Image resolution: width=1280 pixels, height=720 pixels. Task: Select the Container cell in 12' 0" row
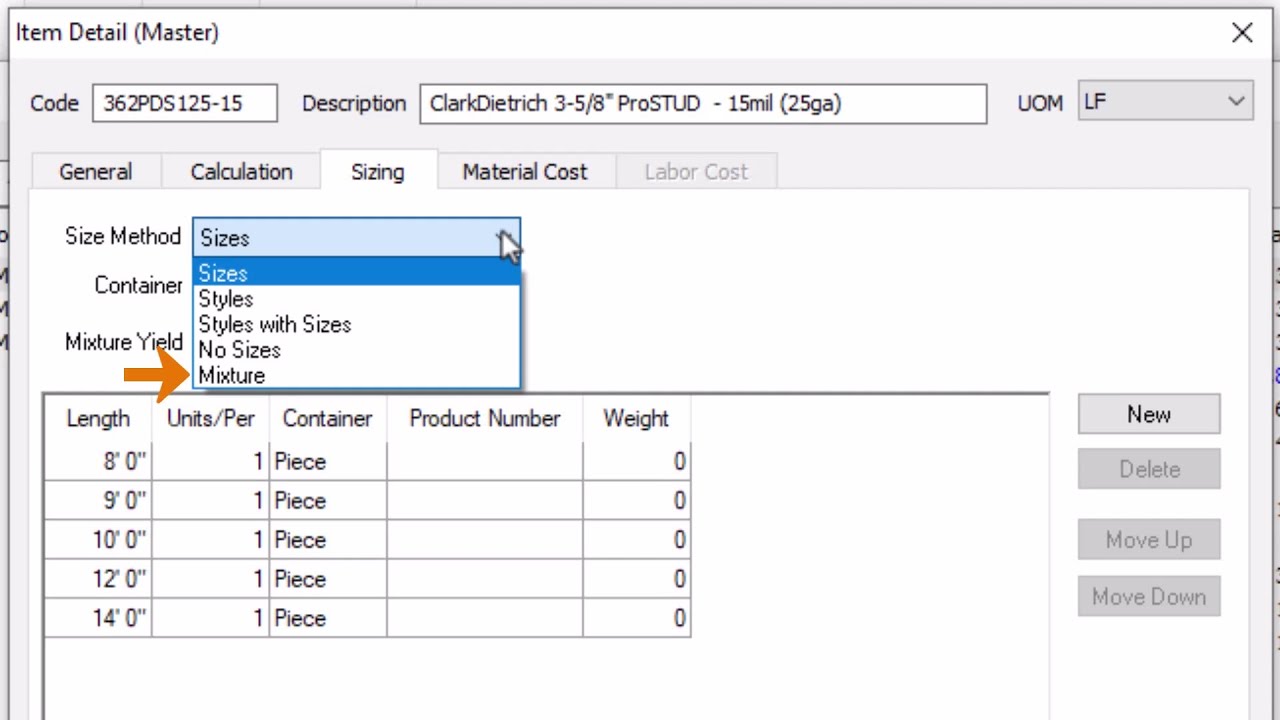point(327,580)
